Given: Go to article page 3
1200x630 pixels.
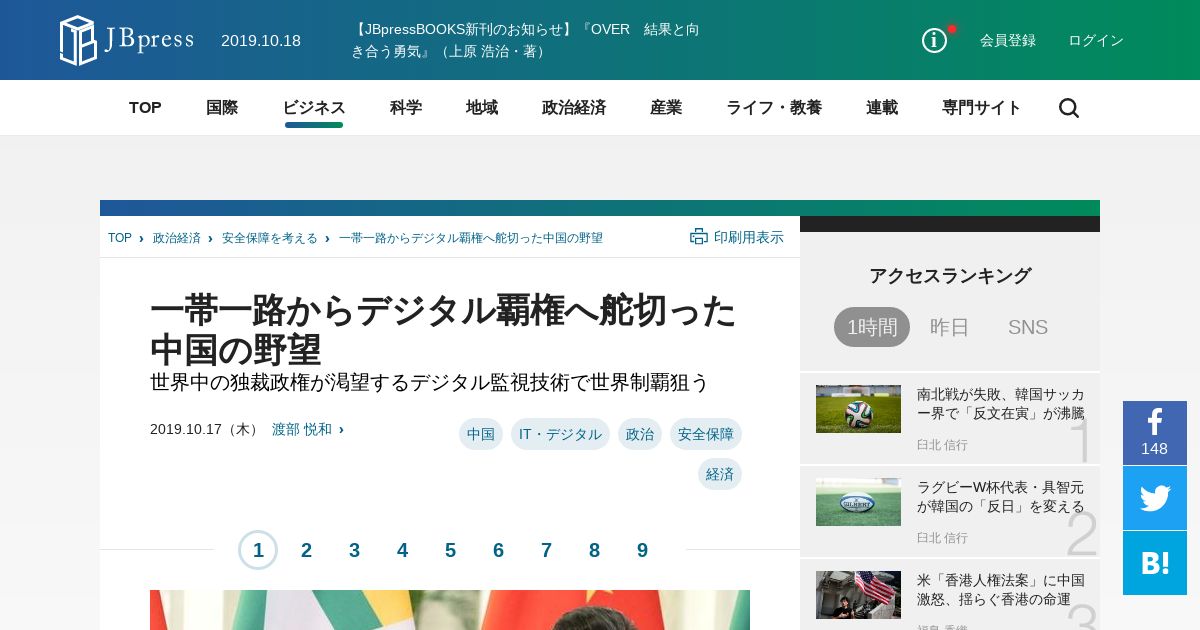Looking at the screenshot, I should pyautogui.click(x=354, y=550).
